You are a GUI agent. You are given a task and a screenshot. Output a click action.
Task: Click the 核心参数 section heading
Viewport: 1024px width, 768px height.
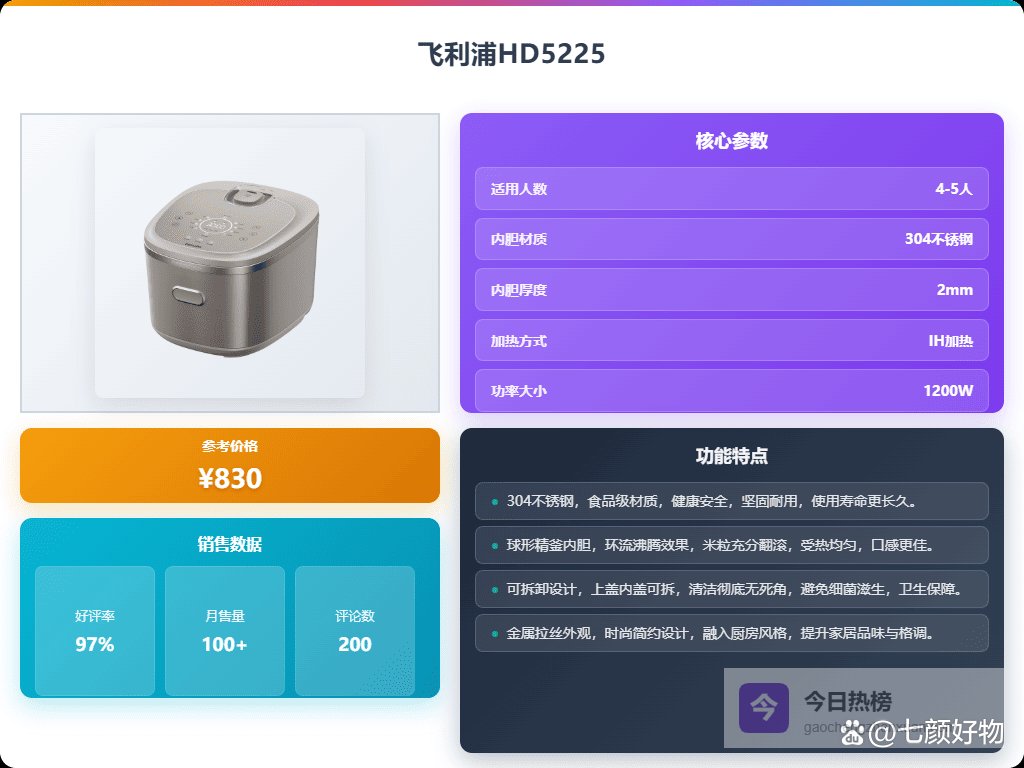731,141
